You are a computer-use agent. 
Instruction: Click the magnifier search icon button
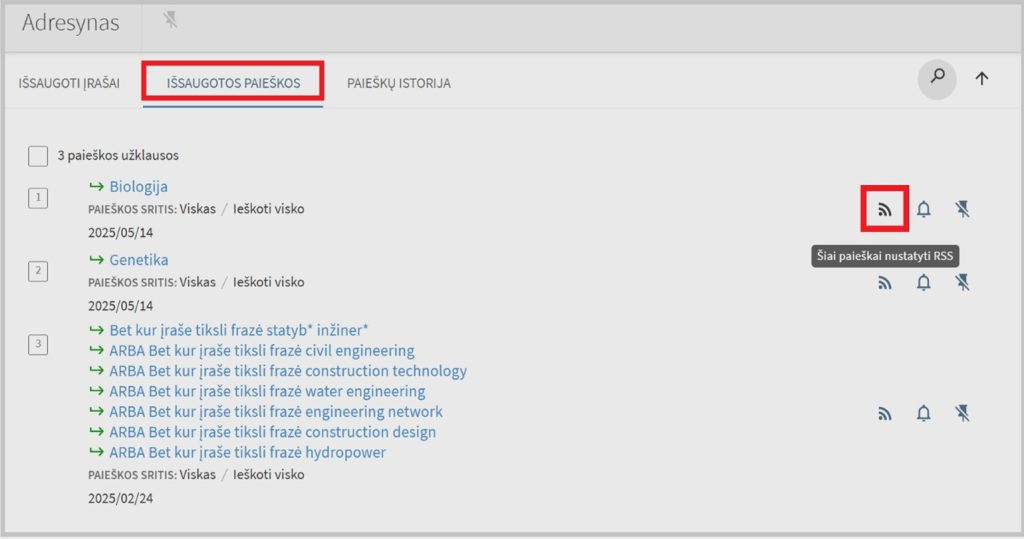pyautogui.click(x=937, y=79)
